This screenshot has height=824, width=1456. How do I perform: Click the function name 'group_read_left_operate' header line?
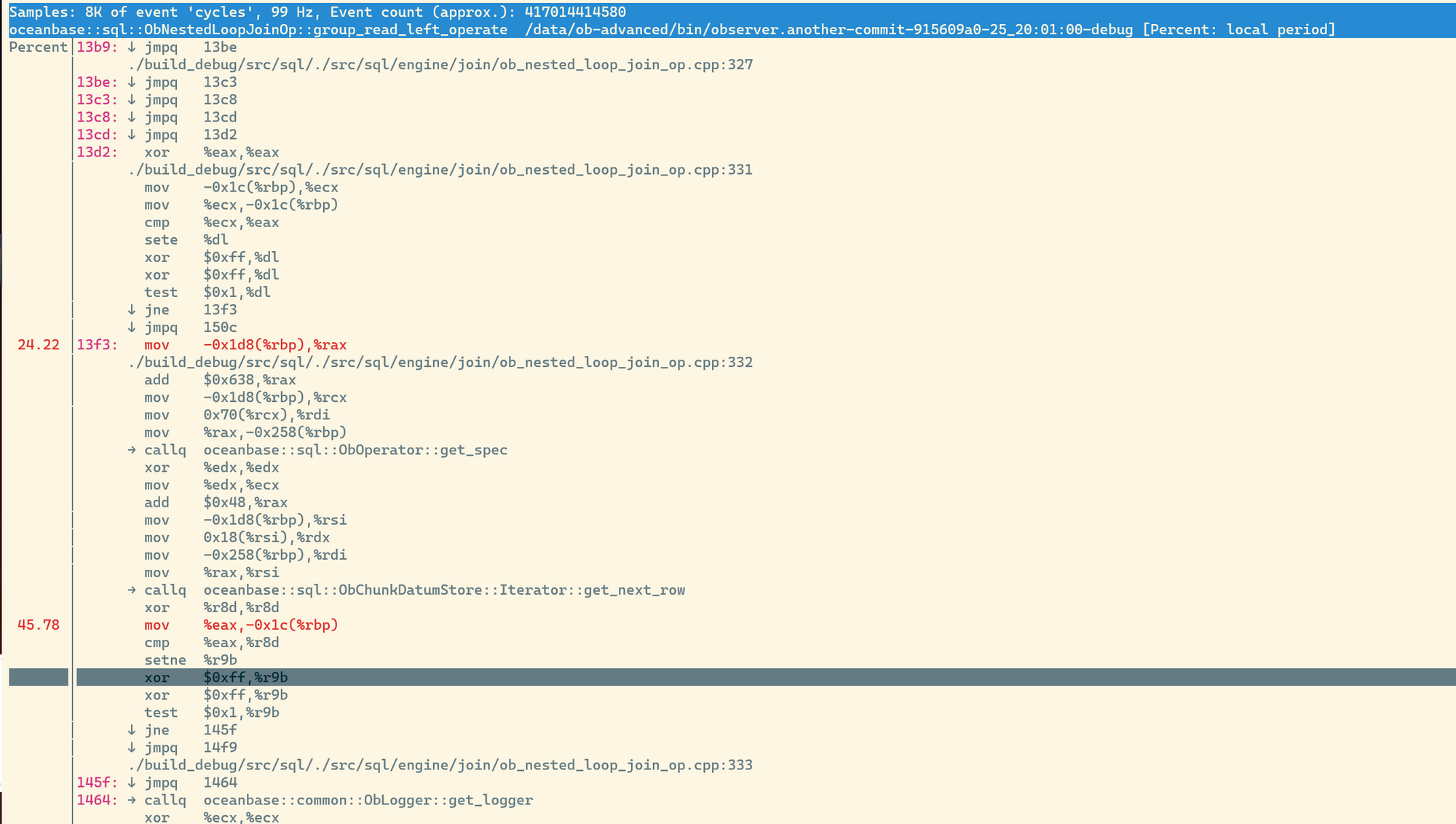click(672, 29)
